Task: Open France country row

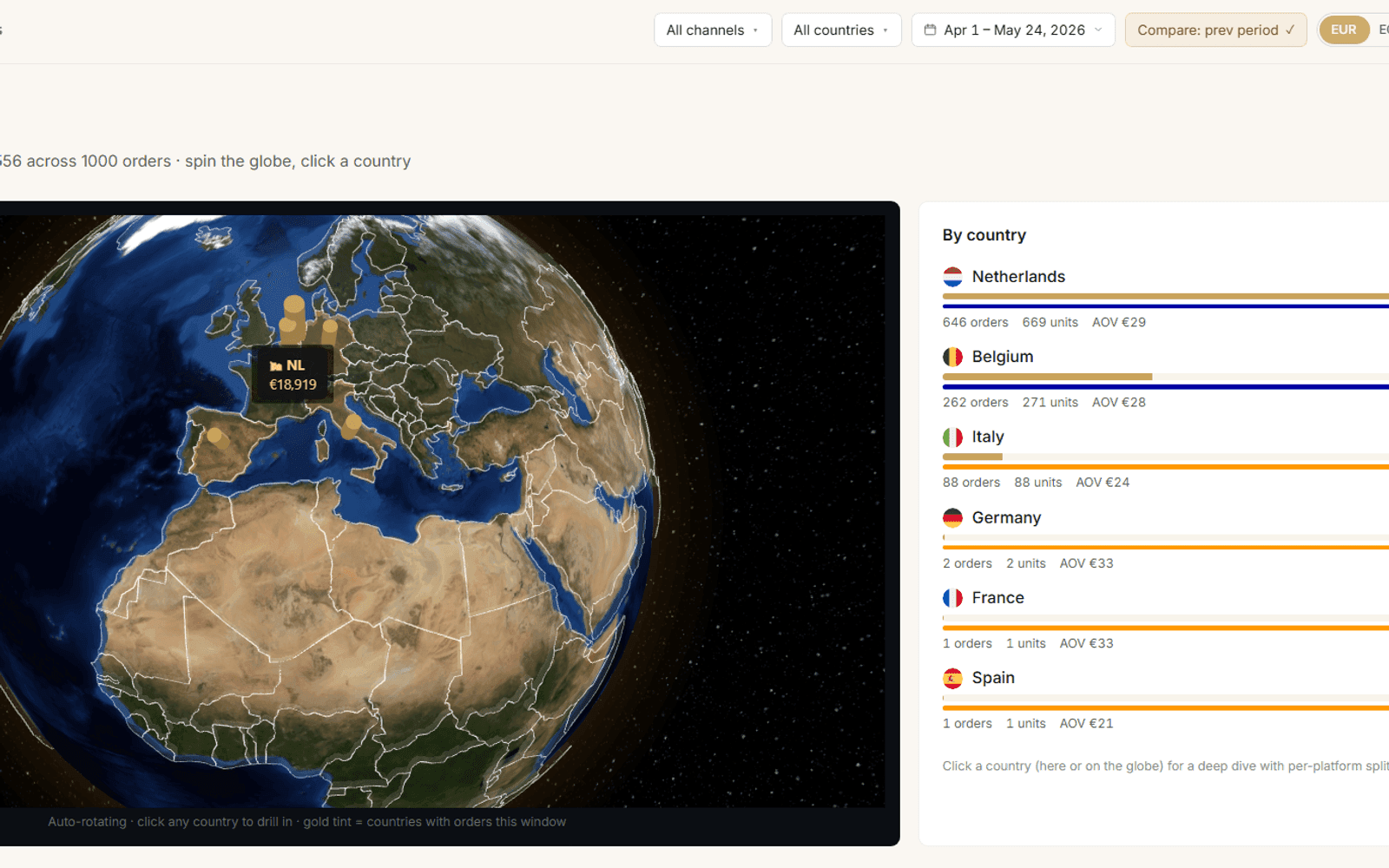Action: (1166, 619)
